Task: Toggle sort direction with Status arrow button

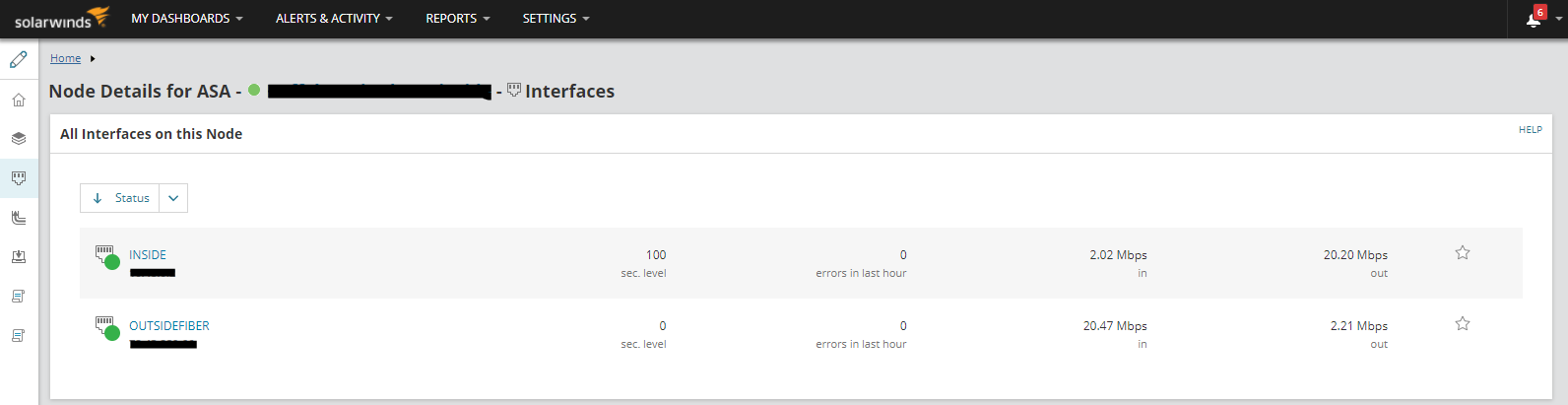Action: coord(120,198)
